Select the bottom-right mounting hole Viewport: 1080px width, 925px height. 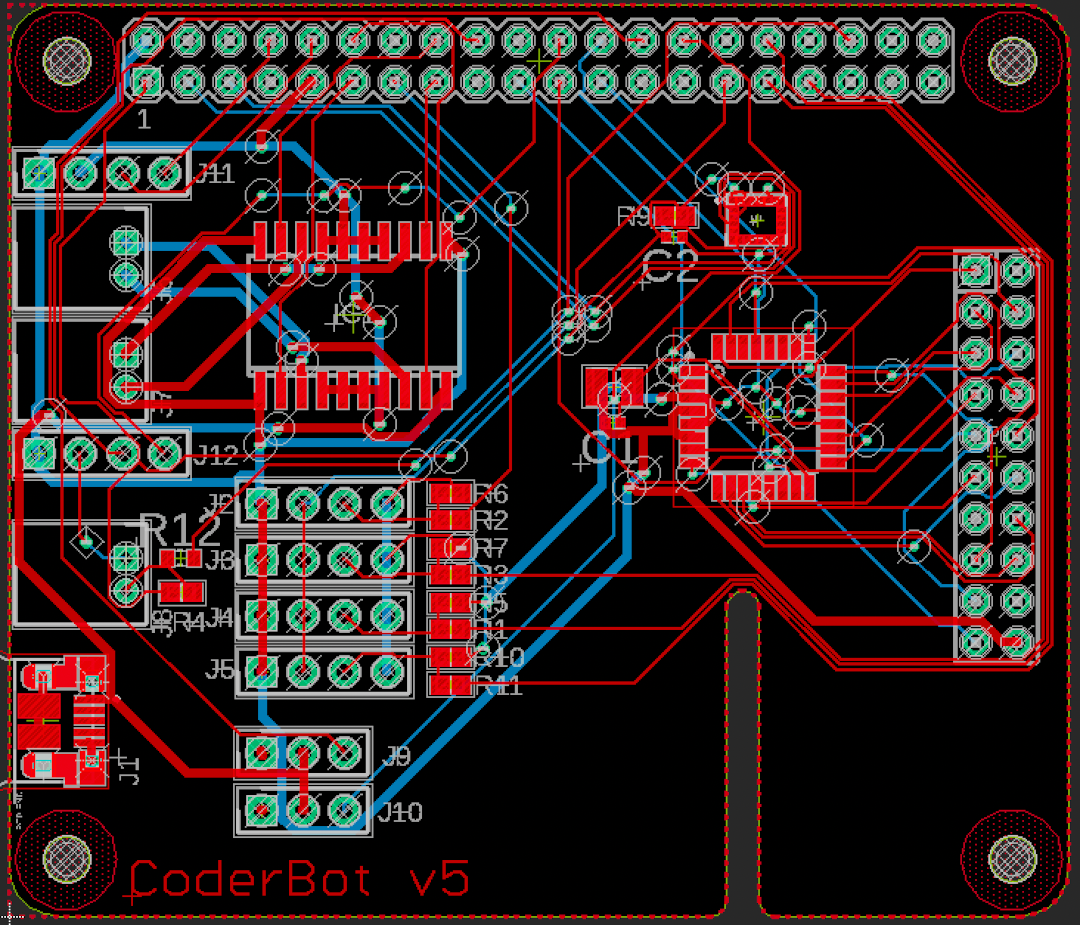click(1012, 859)
